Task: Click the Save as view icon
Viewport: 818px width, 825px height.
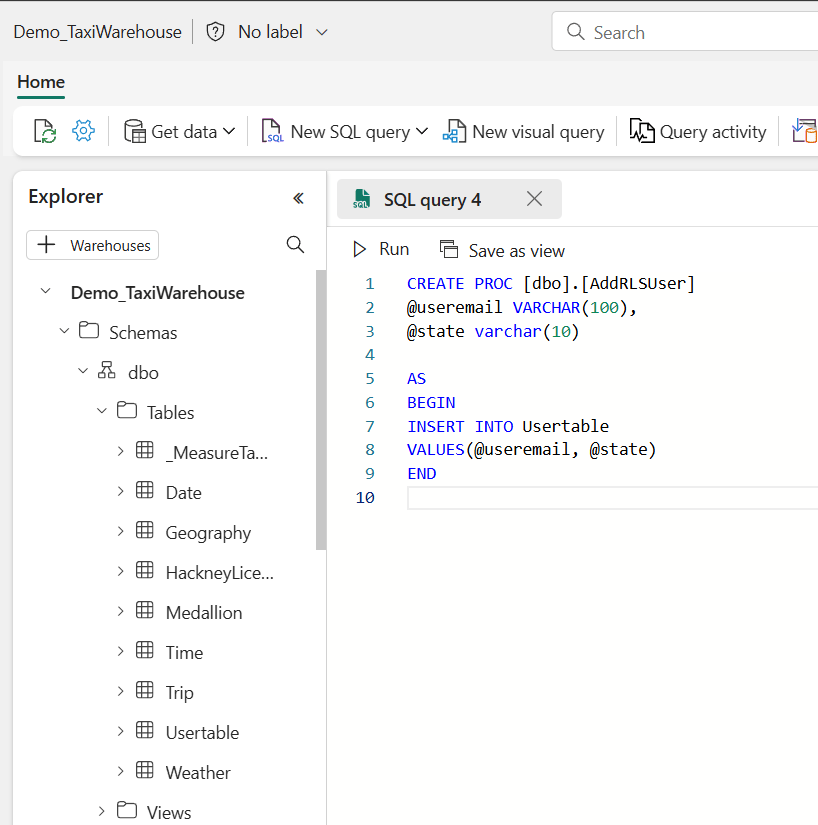Action: (450, 250)
